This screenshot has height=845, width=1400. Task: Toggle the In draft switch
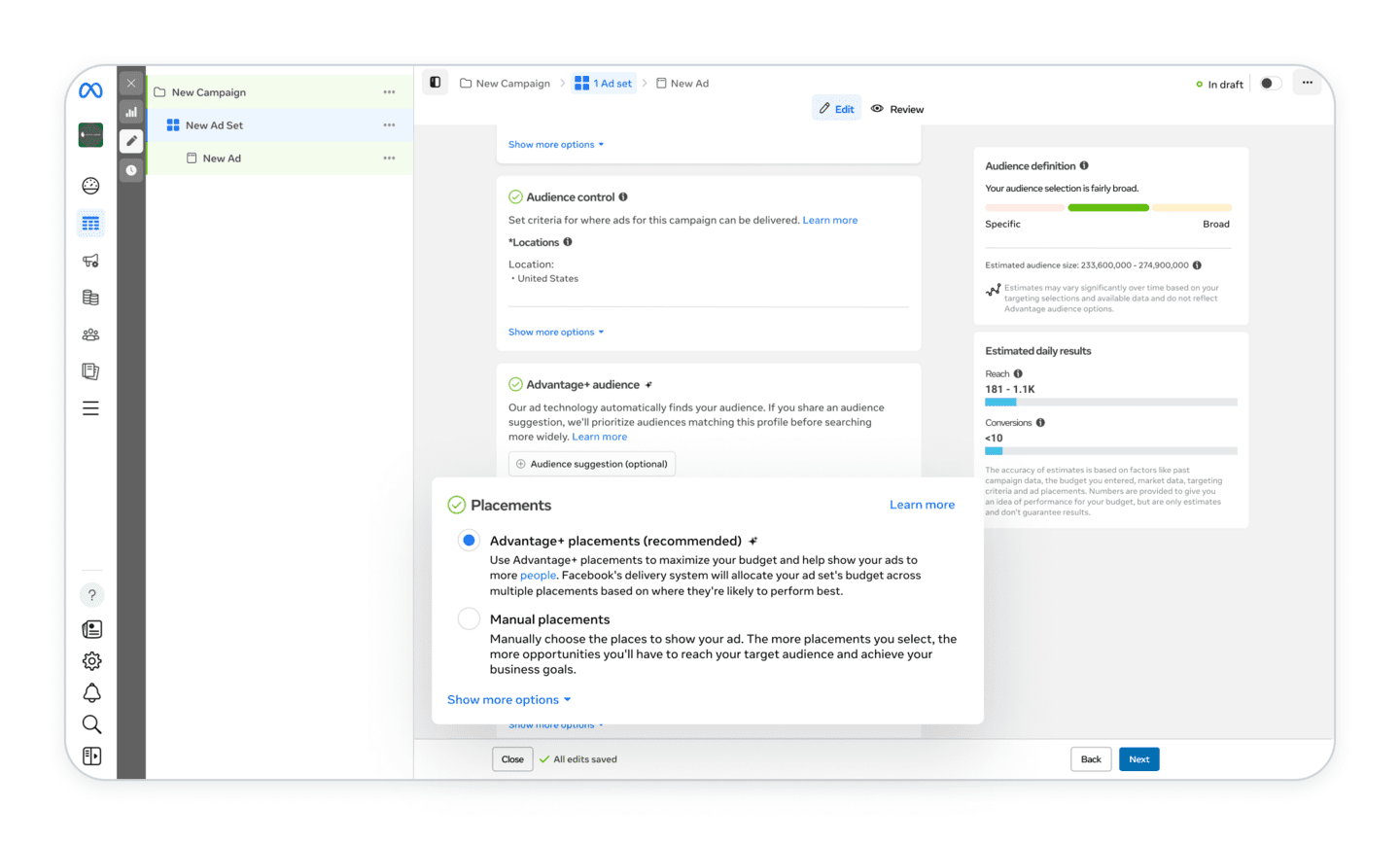pyautogui.click(x=1270, y=84)
